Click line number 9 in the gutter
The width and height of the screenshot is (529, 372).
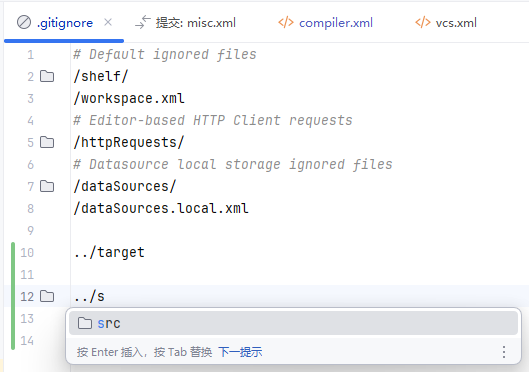tap(31, 231)
